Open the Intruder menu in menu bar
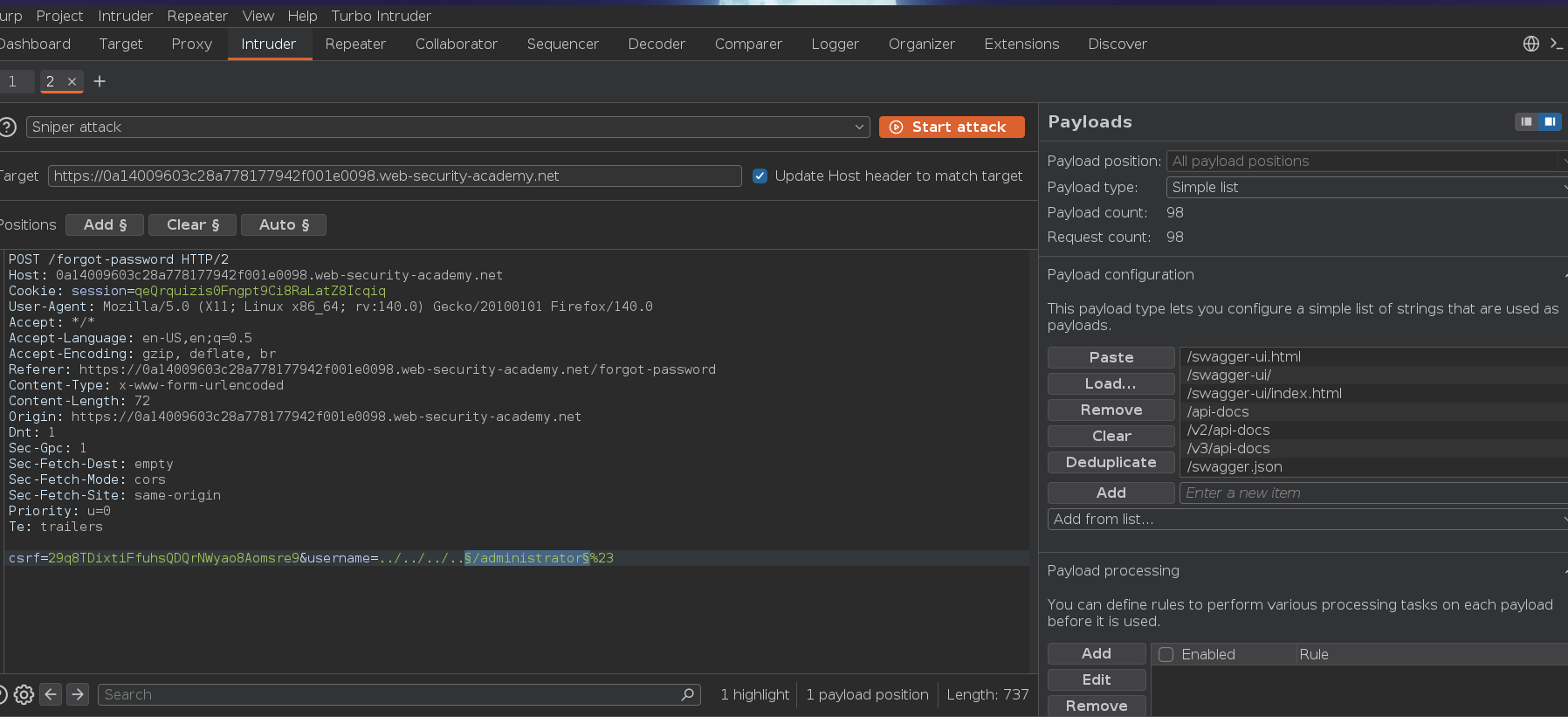The height and width of the screenshot is (717, 1568). click(x=125, y=16)
